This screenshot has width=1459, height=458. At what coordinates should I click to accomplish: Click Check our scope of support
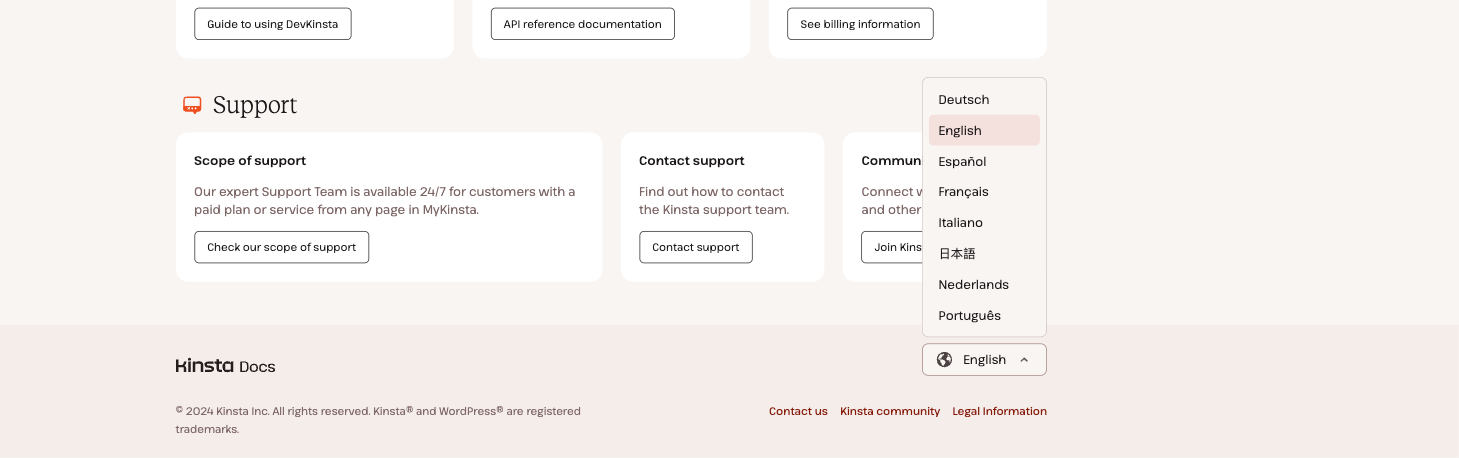[281, 247]
